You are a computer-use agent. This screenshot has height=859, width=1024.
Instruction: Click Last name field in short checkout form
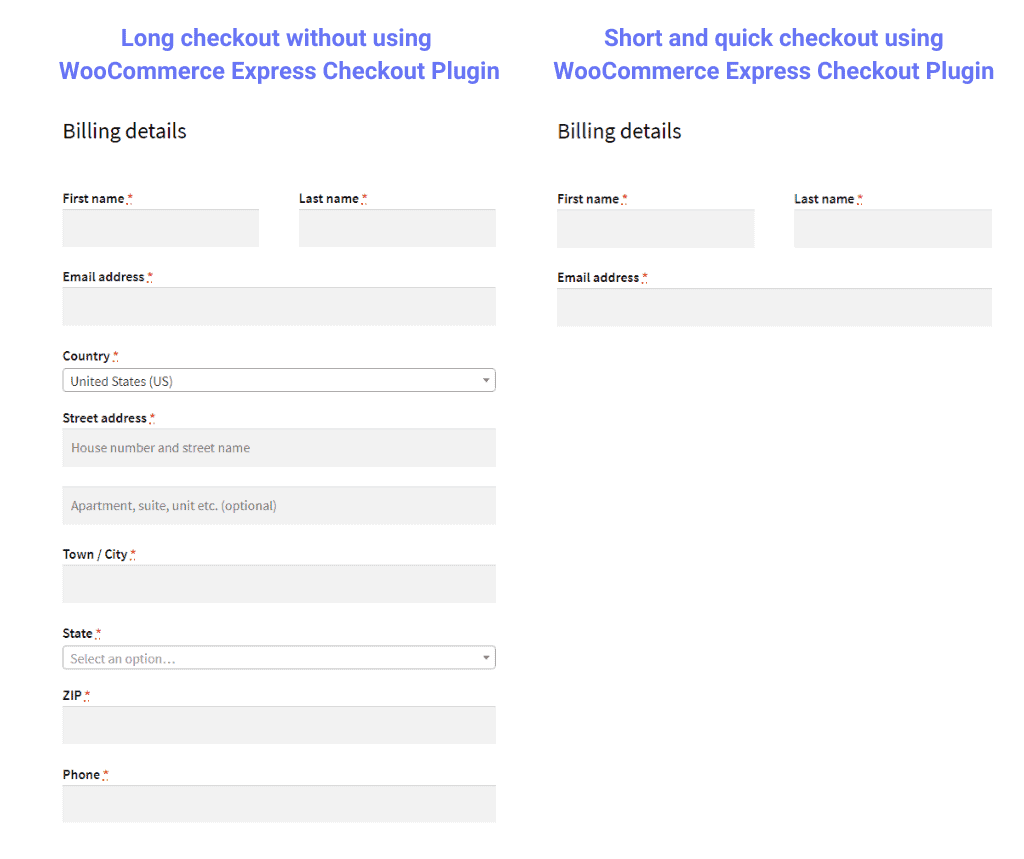[x=892, y=229]
